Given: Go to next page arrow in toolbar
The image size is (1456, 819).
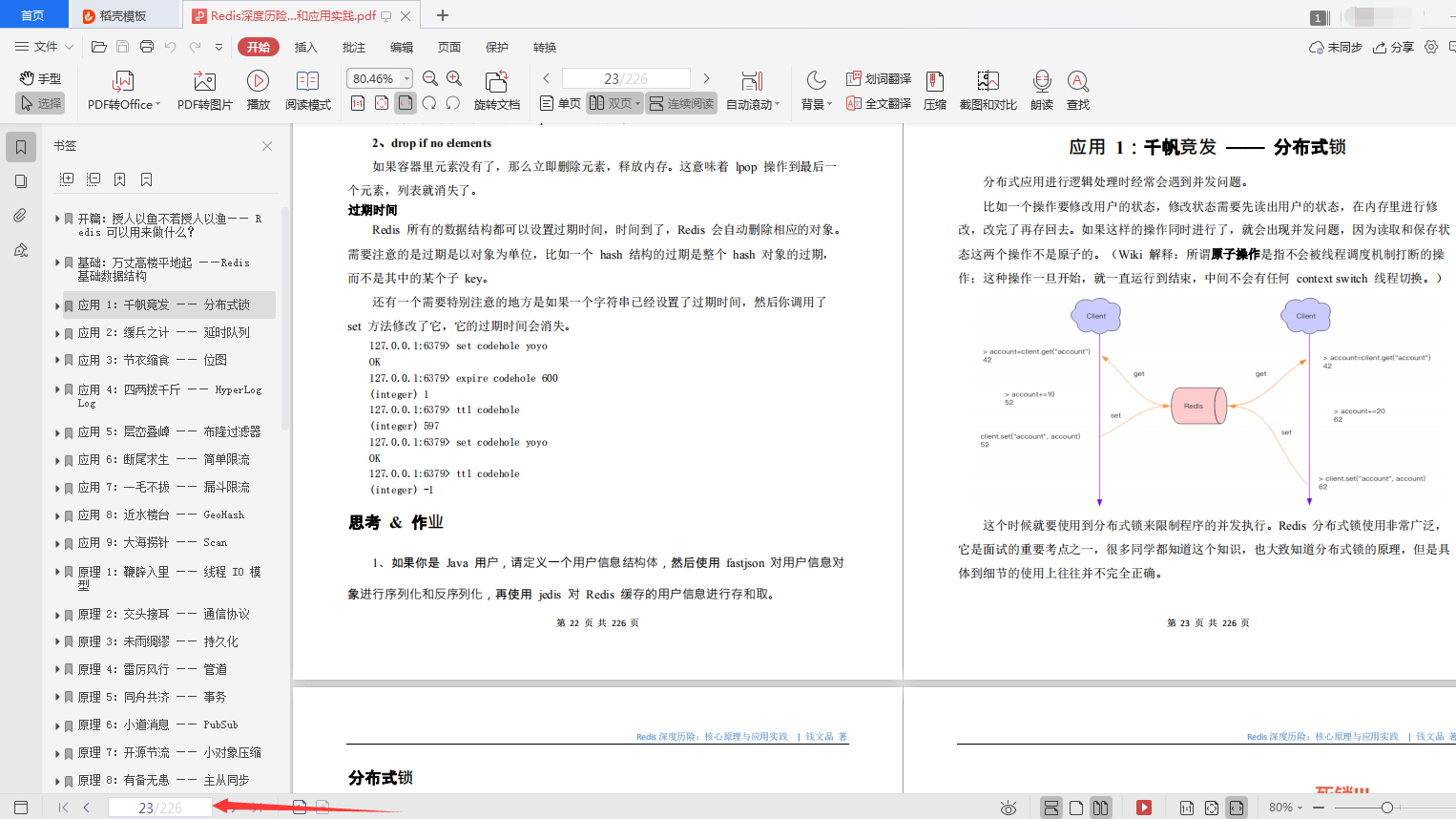Looking at the screenshot, I should point(706,78).
